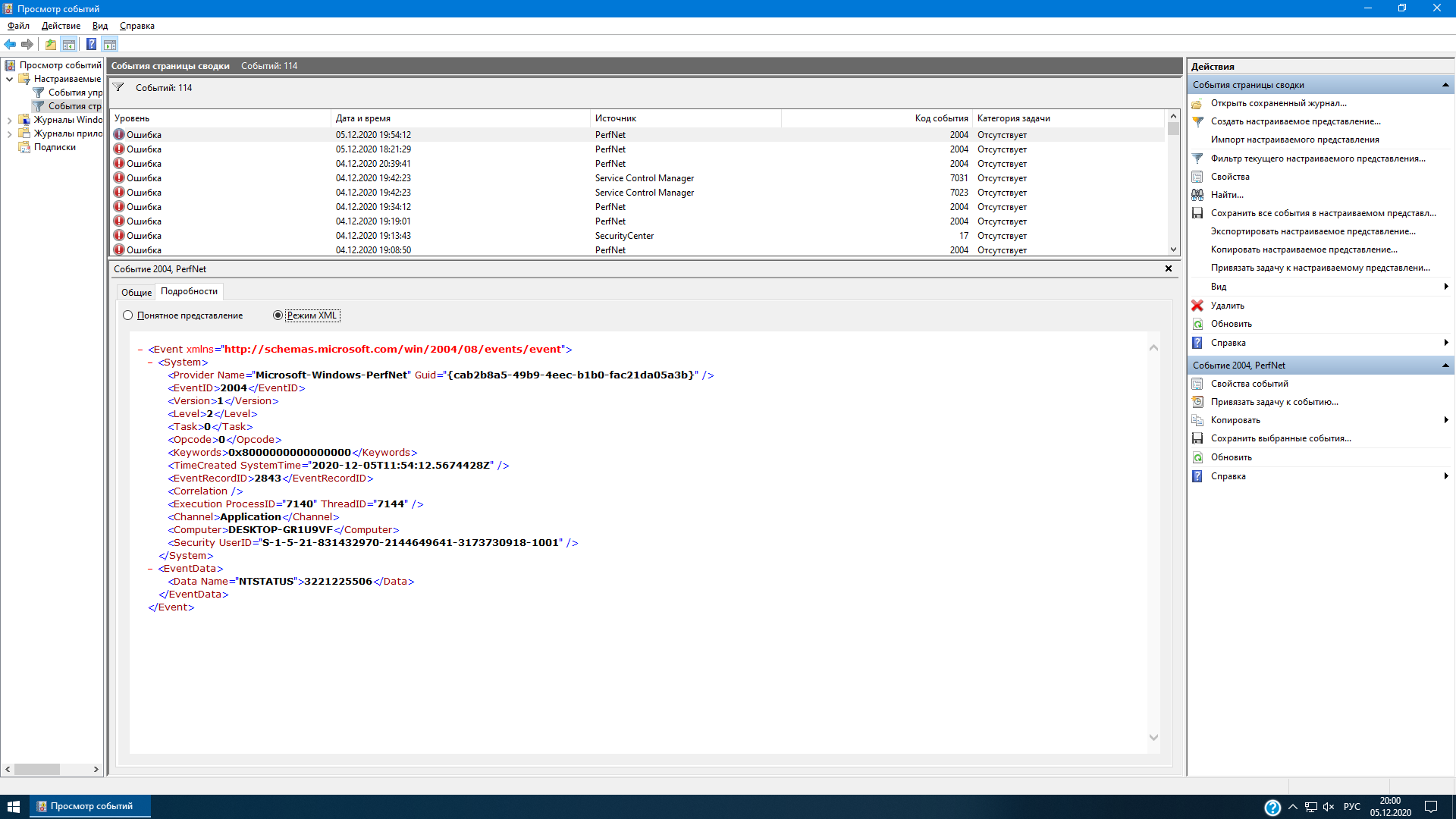Click the save selected events floppy icon
The height and width of the screenshot is (819, 1456).
pyautogui.click(x=1197, y=438)
